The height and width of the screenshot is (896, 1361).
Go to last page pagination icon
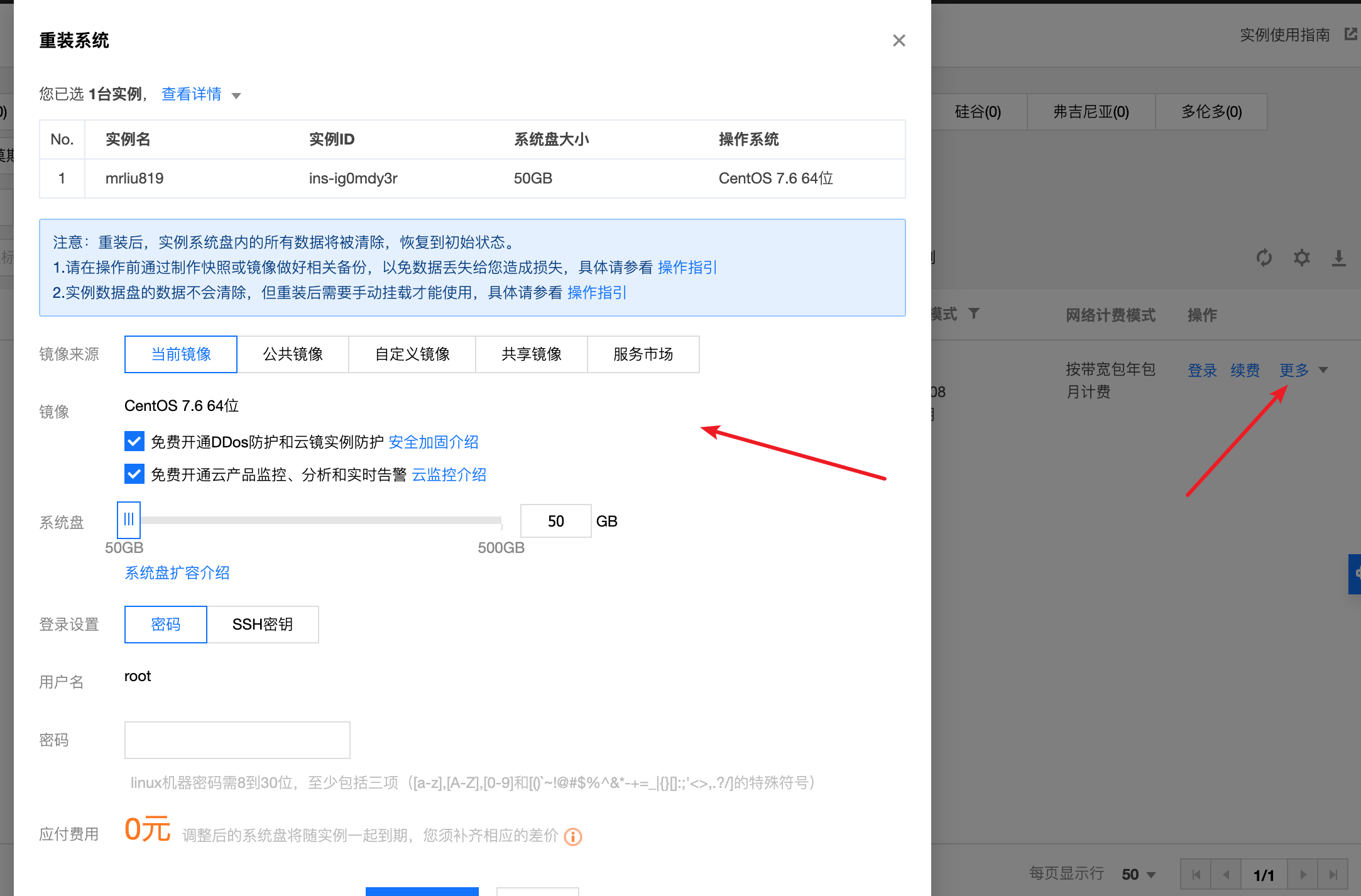pyautogui.click(x=1333, y=875)
